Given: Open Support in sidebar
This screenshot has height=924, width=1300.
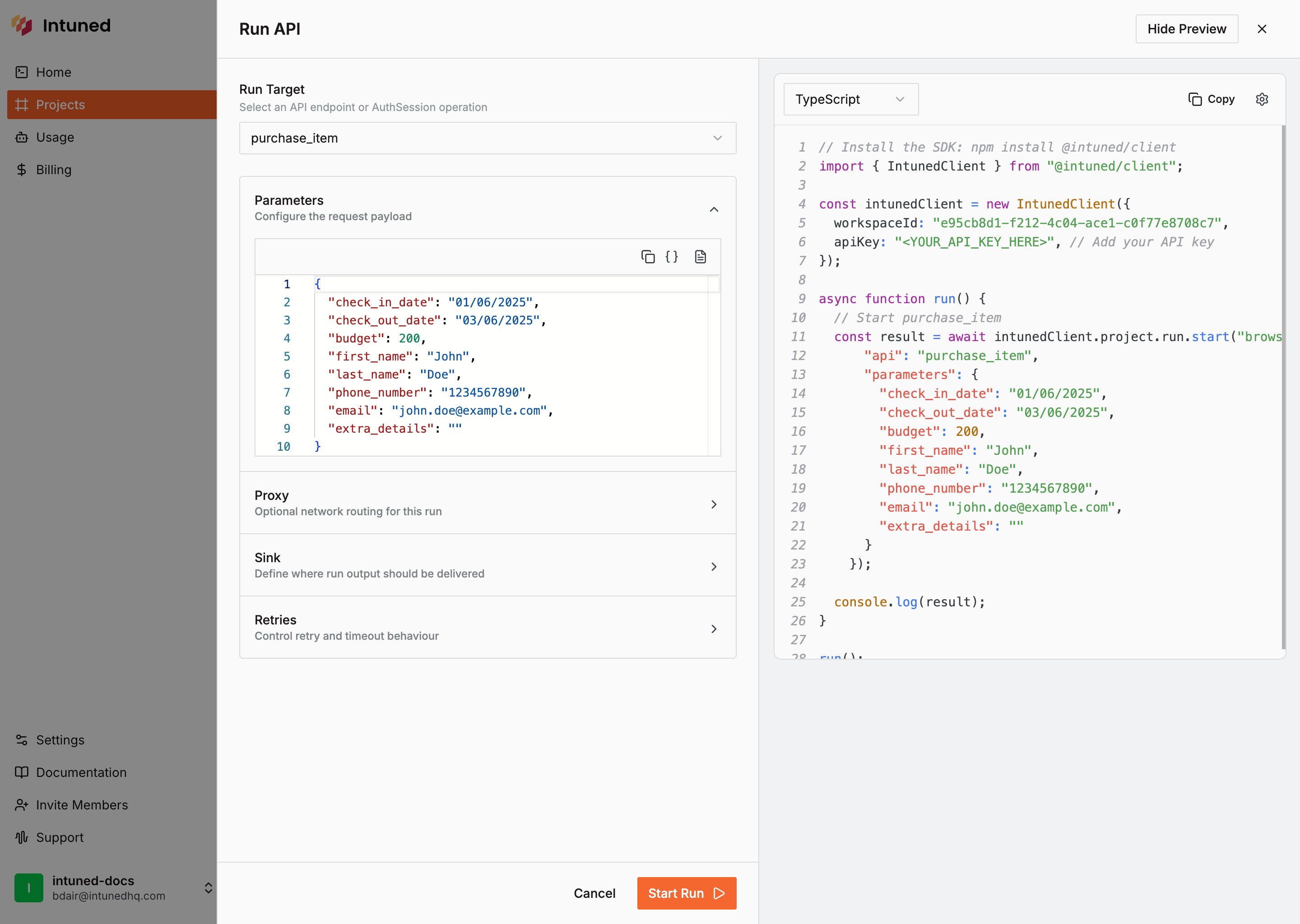Looking at the screenshot, I should 111,837.
